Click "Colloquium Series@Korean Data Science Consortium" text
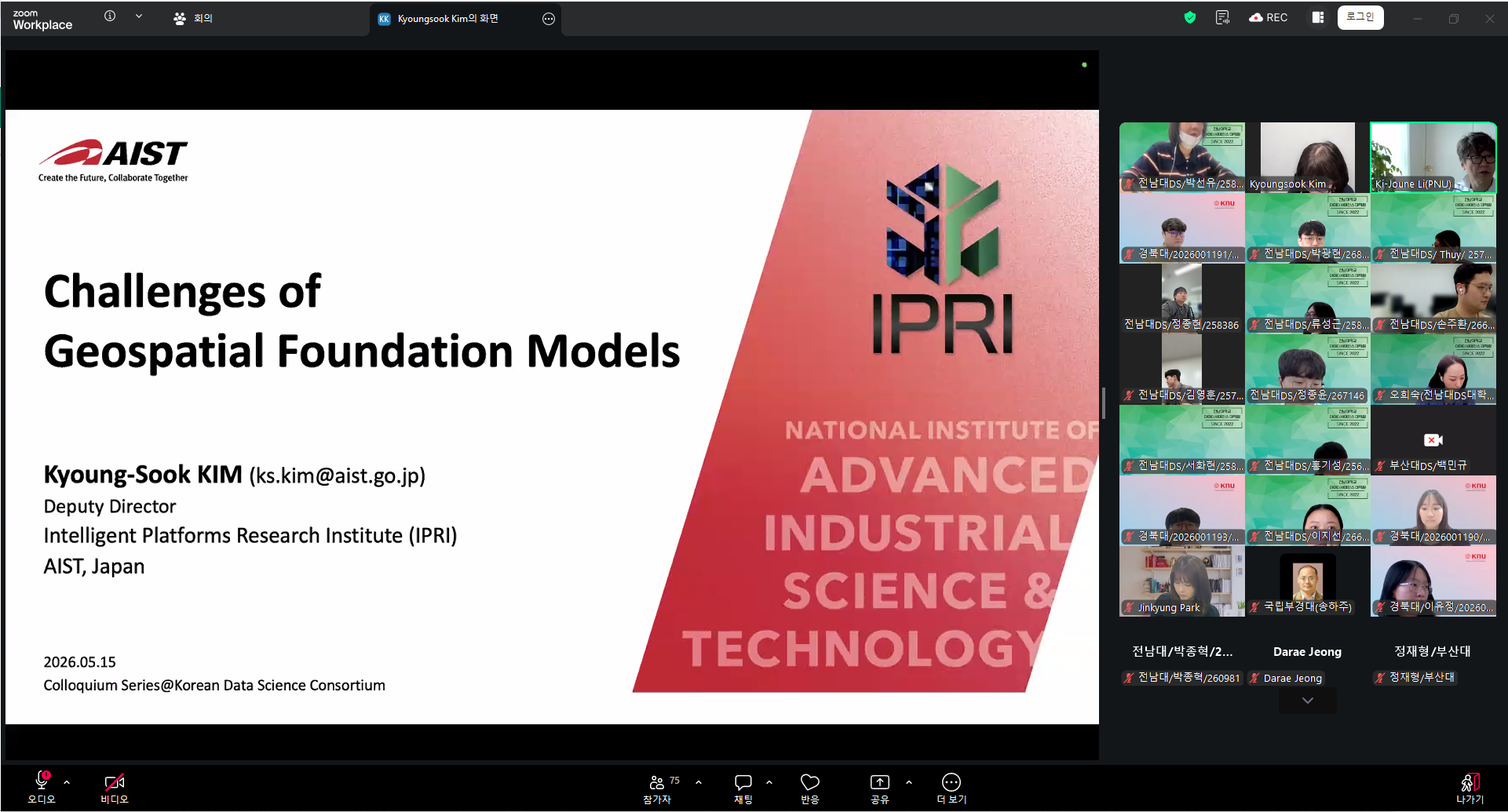Screen dimensions: 1508x812 (x=214, y=686)
